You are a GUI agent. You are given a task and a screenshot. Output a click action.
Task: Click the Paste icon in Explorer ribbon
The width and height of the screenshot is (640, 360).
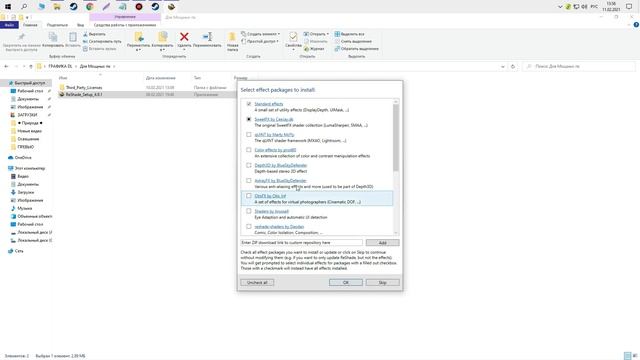(73, 37)
